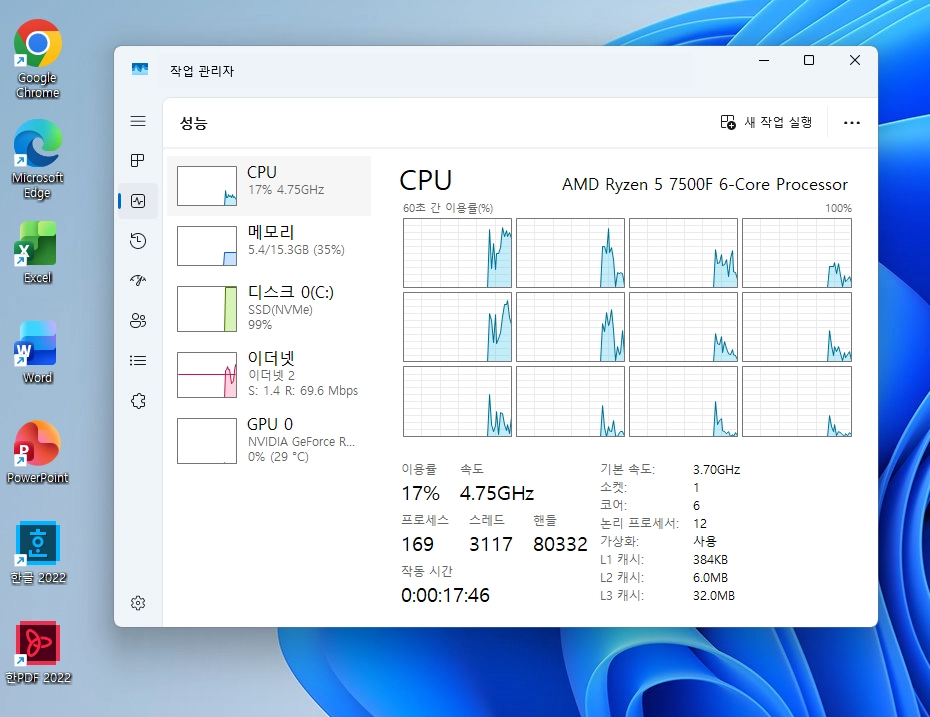
Task: Minimize the Task Manager window
Action: click(x=764, y=60)
